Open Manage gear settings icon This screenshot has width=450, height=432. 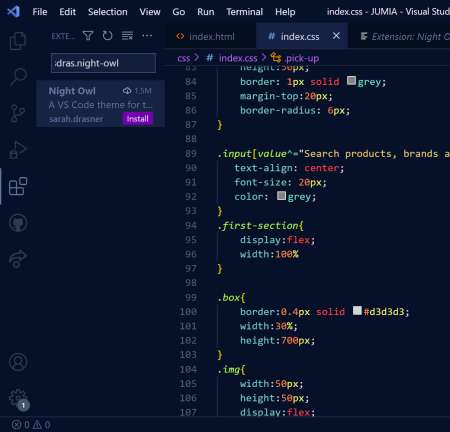(x=18, y=398)
